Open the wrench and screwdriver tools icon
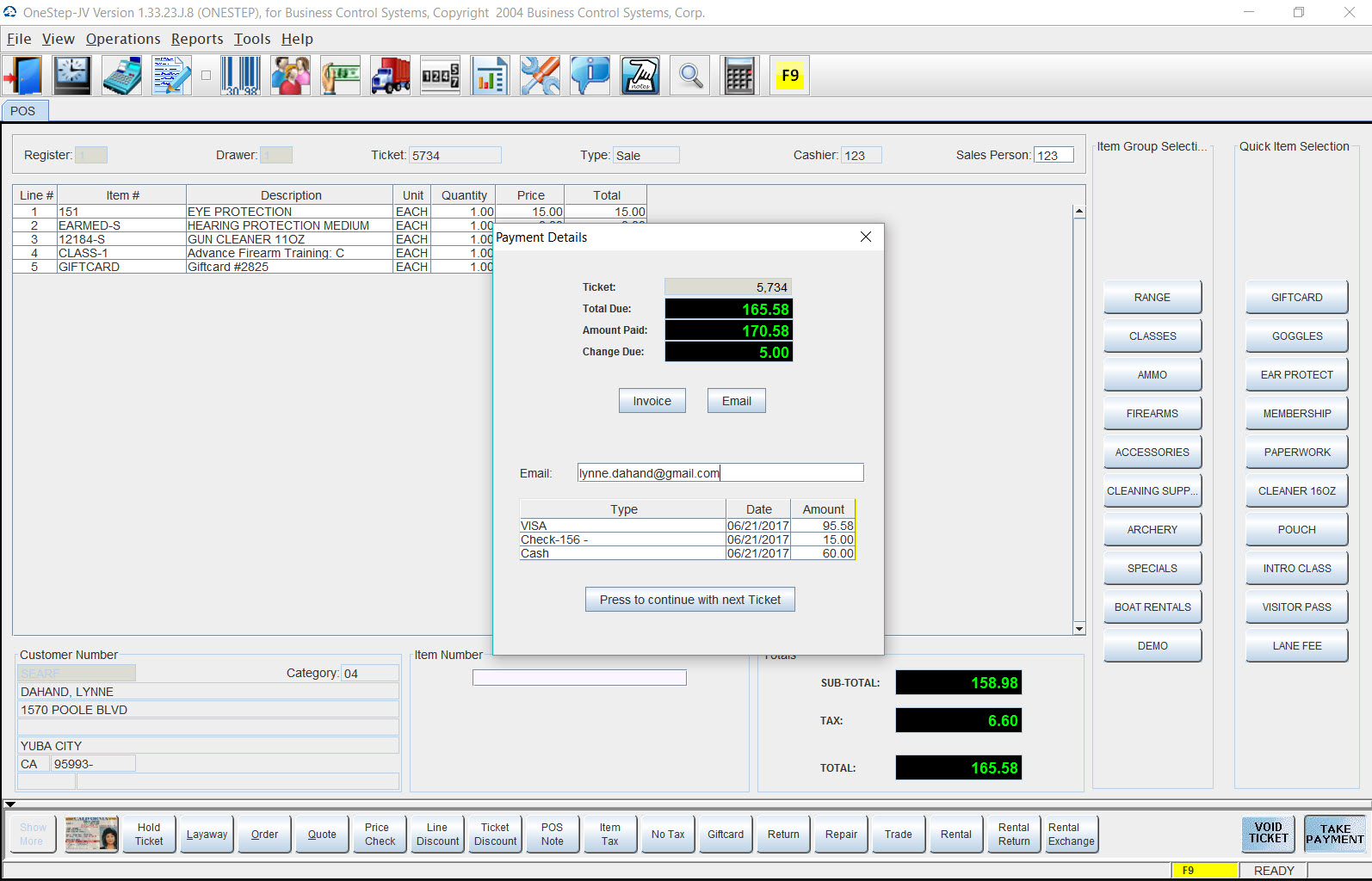Image resolution: width=1372 pixels, height=881 pixels. coord(540,76)
